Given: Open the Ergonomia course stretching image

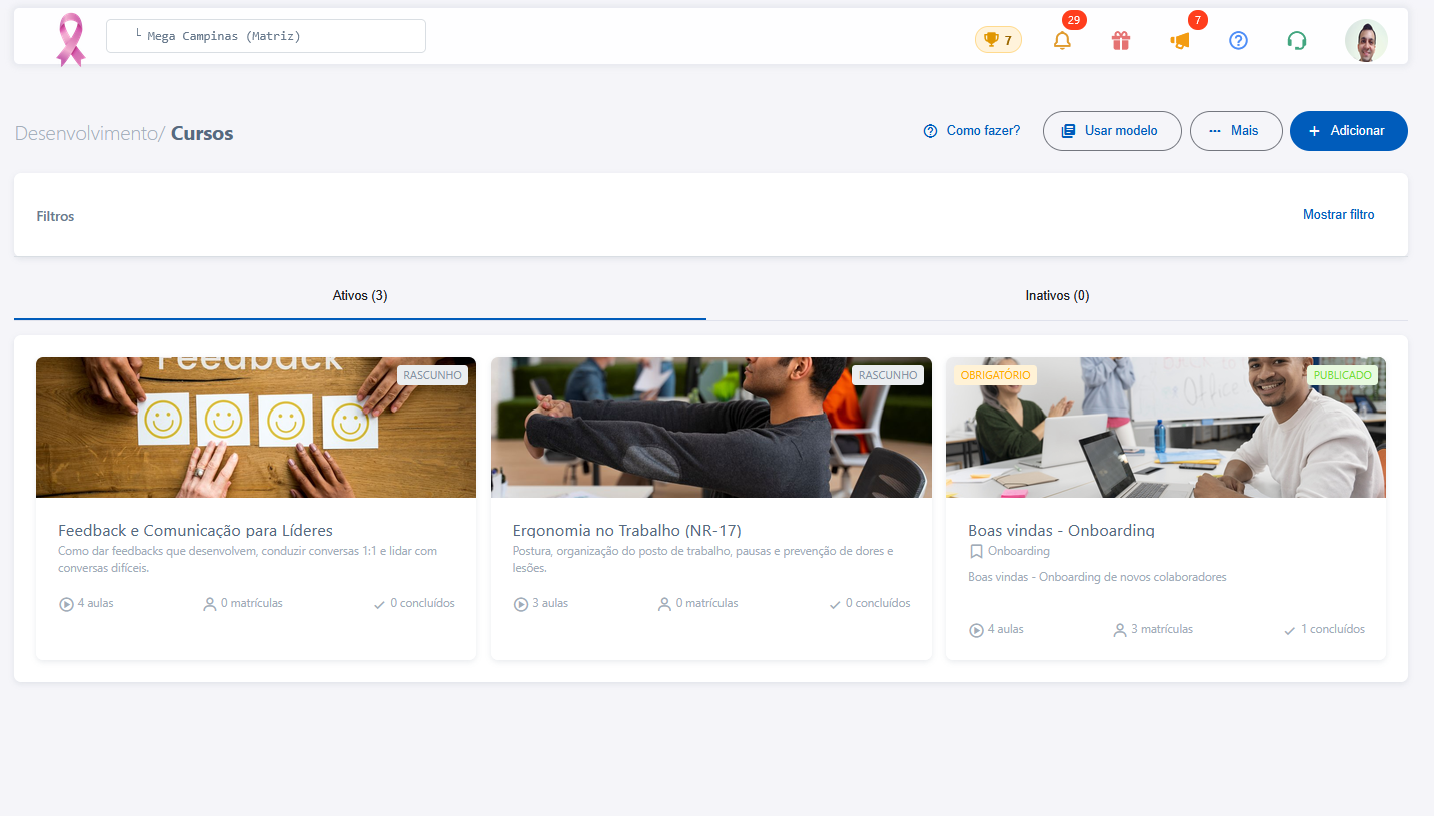Looking at the screenshot, I should pyautogui.click(x=711, y=428).
